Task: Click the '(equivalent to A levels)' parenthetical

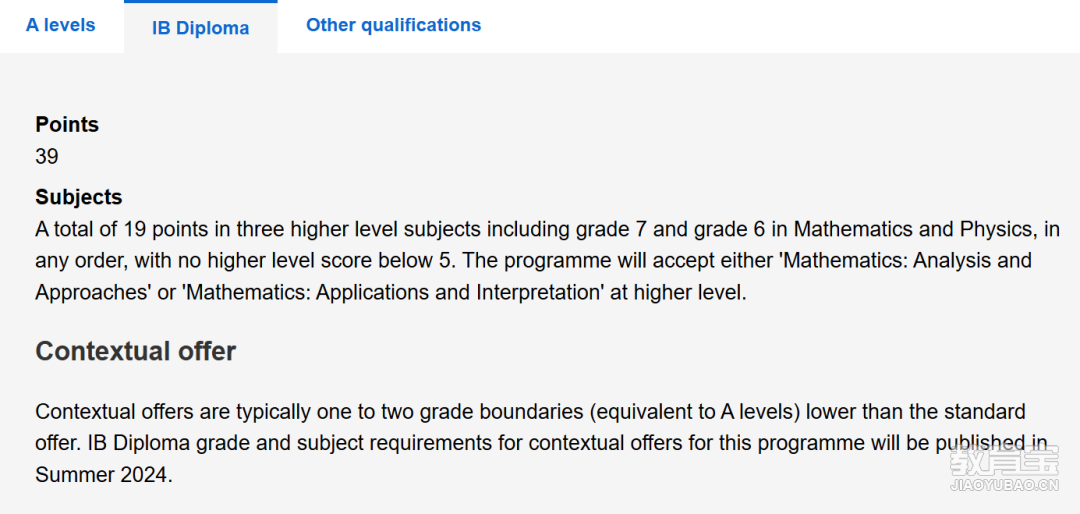Action: click(690, 412)
